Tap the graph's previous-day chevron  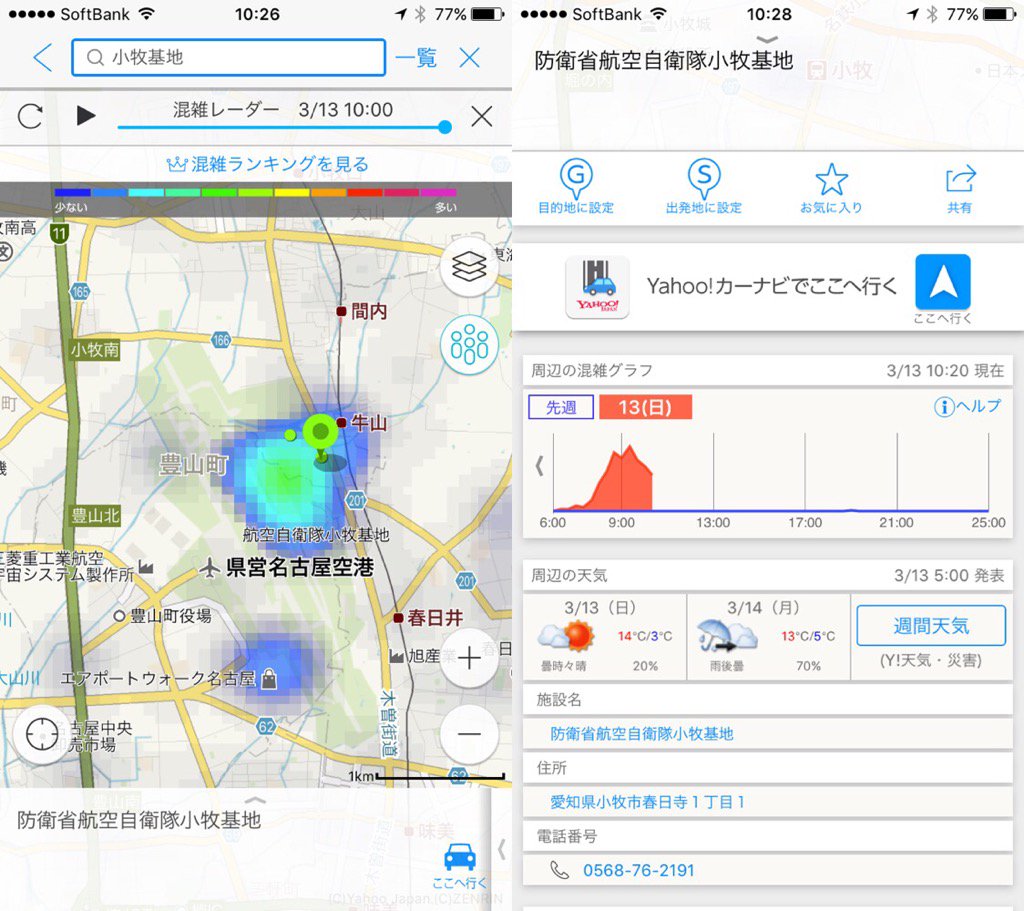[539, 466]
